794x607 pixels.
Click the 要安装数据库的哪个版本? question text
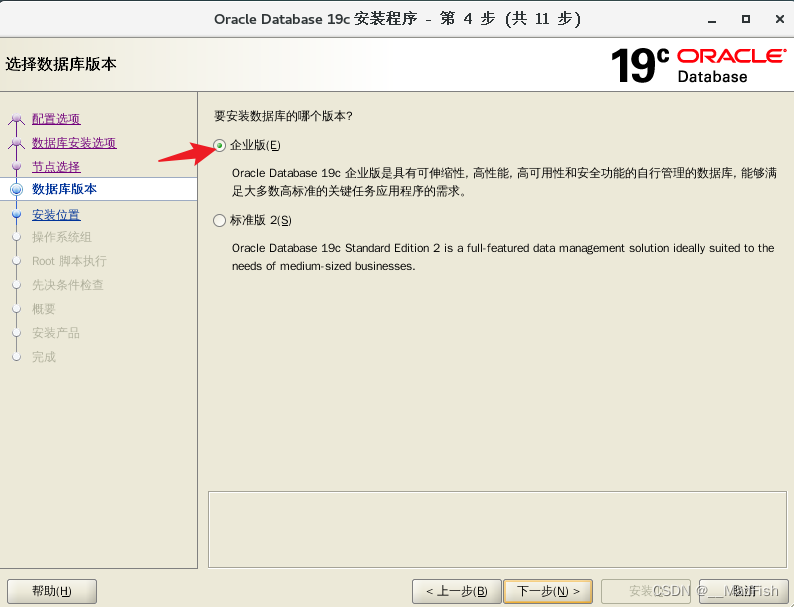[x=284, y=116]
